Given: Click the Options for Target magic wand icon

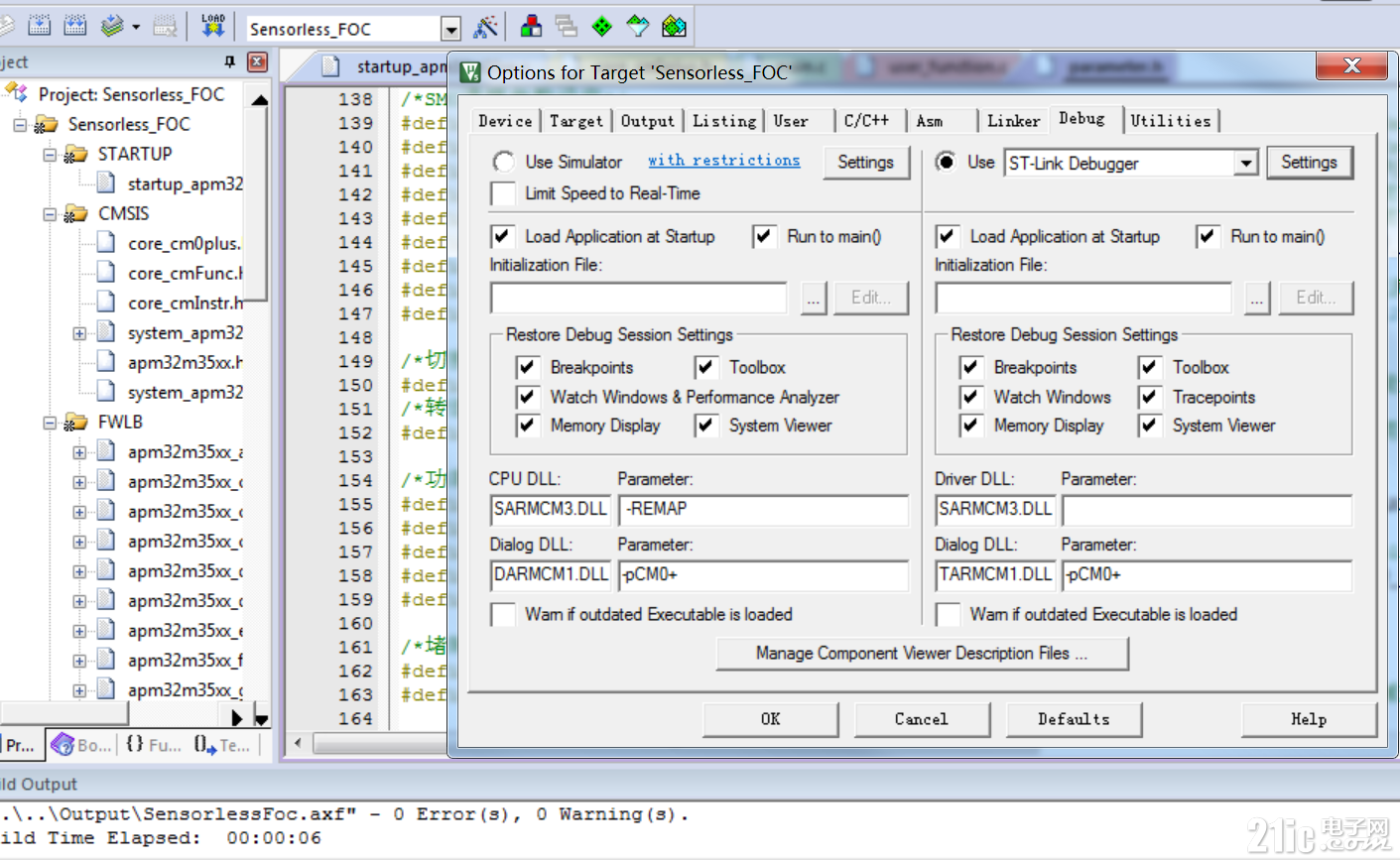Looking at the screenshot, I should pos(485,27).
